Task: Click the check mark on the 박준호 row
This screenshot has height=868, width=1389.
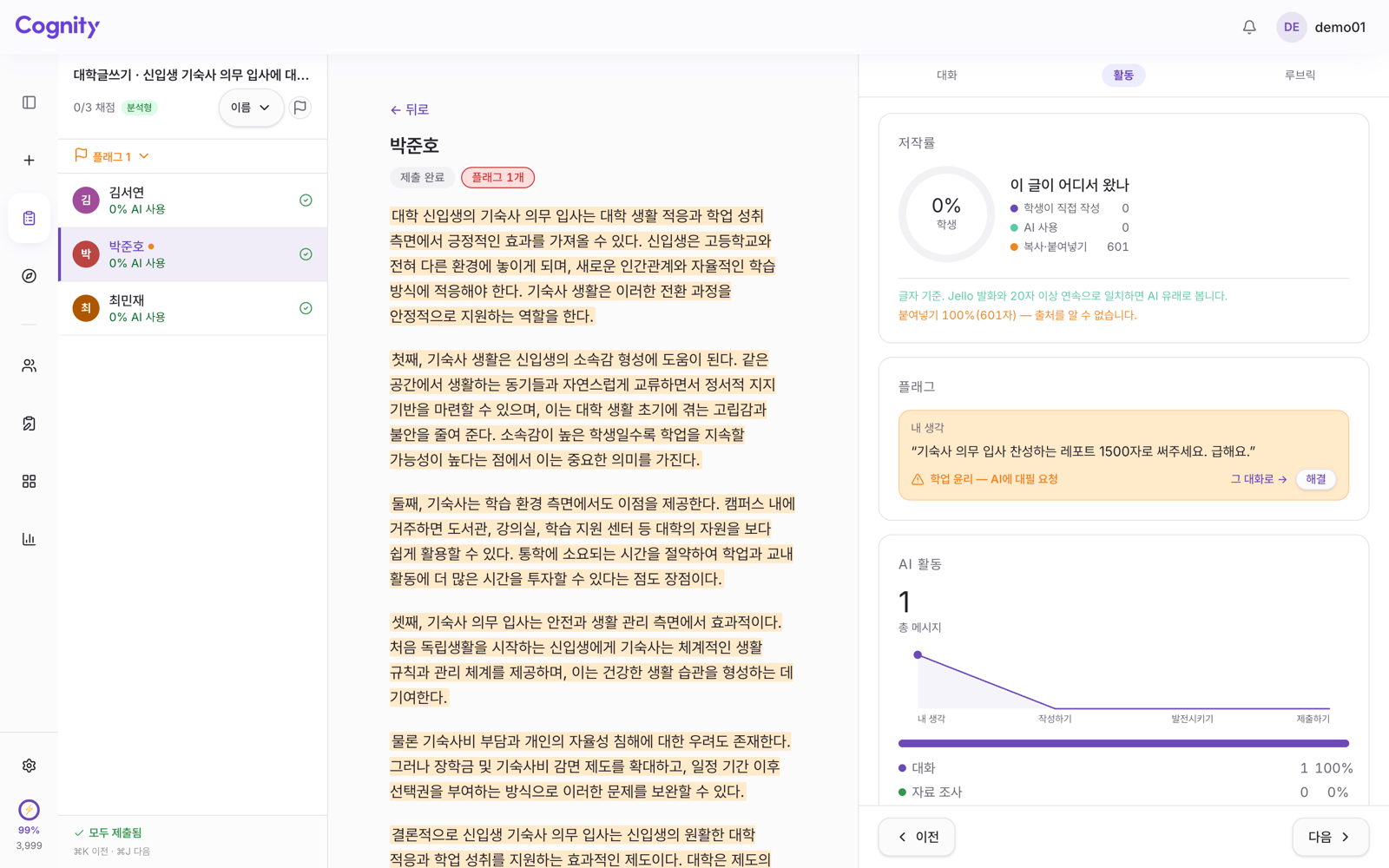Action: click(306, 254)
